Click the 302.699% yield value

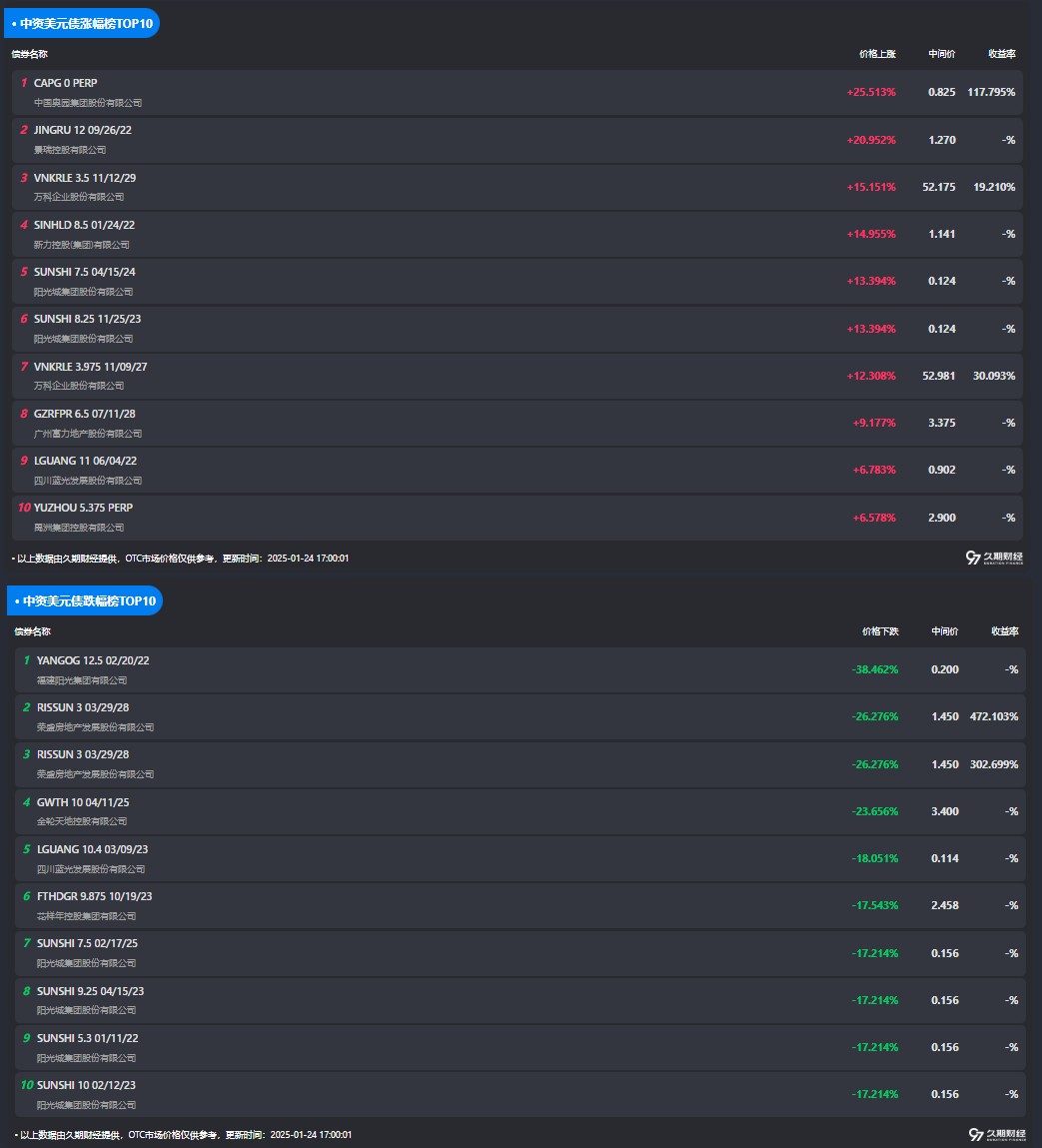[994, 764]
